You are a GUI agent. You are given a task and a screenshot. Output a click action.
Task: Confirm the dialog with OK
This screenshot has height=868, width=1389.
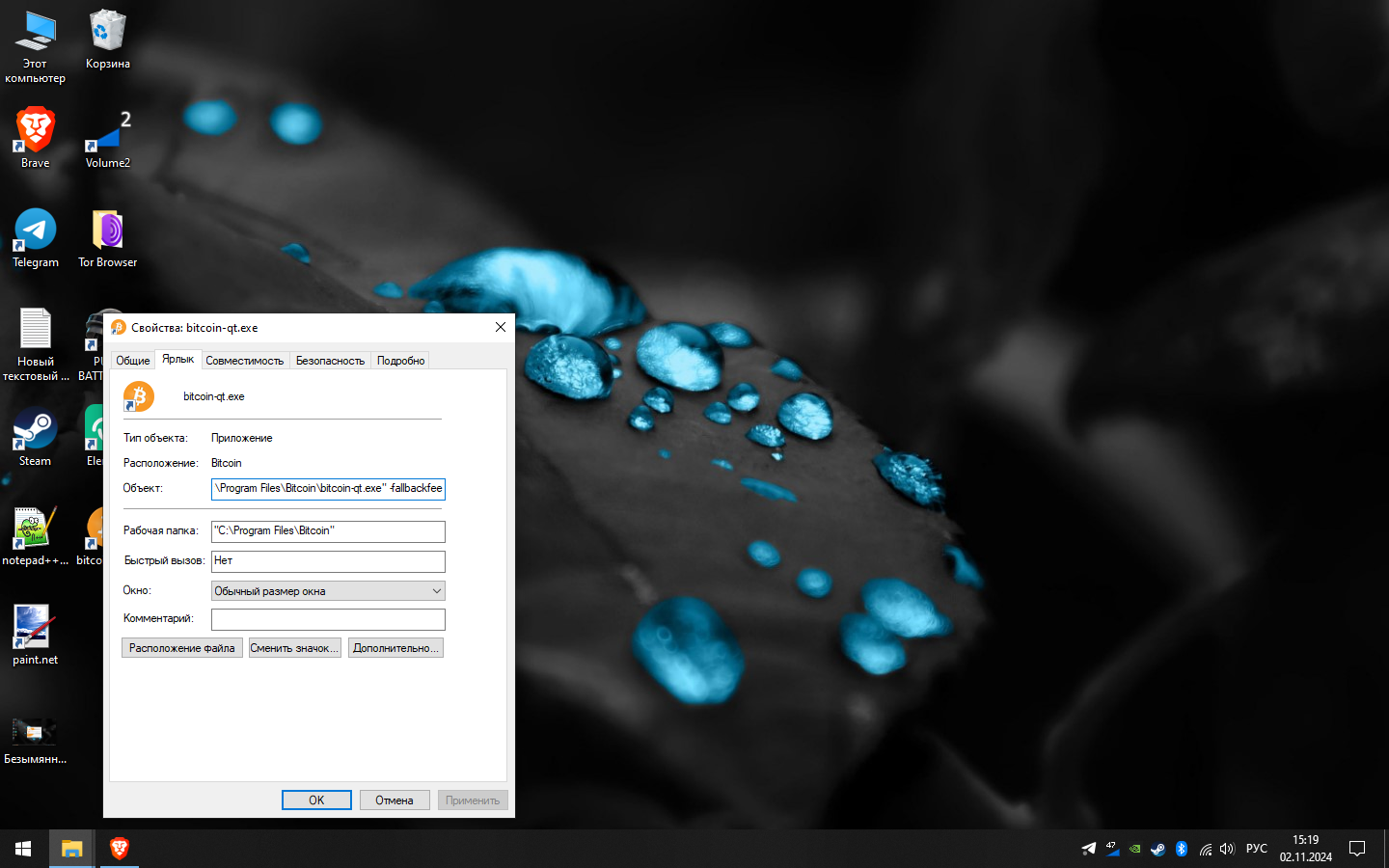click(316, 800)
